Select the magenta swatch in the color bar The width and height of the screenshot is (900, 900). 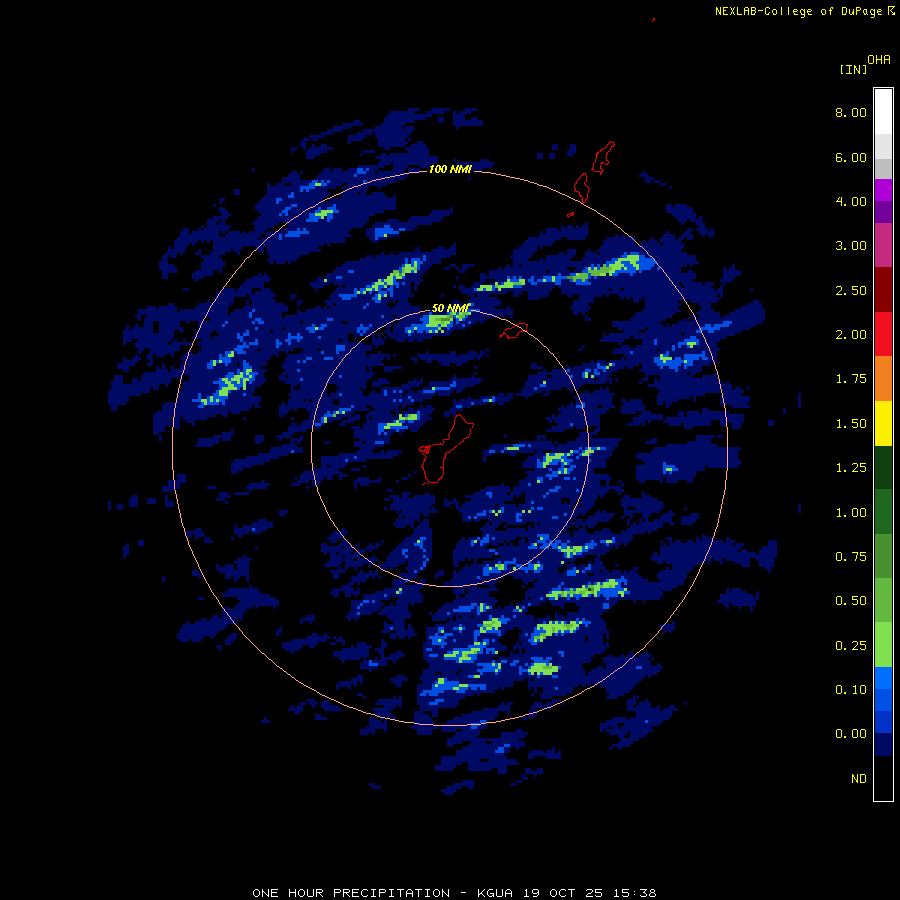(883, 190)
